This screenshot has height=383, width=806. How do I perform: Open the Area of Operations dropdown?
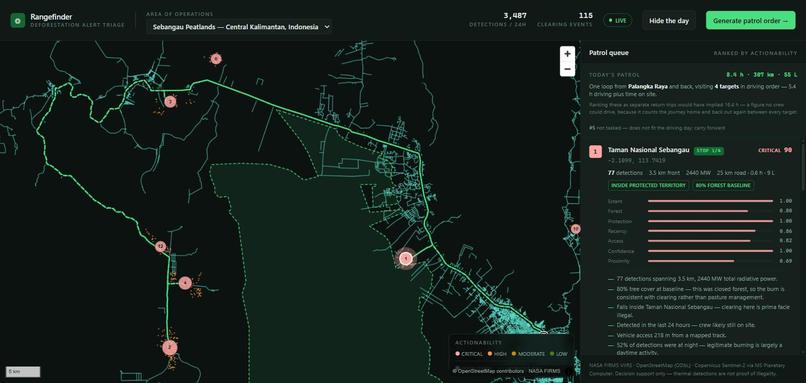point(239,27)
